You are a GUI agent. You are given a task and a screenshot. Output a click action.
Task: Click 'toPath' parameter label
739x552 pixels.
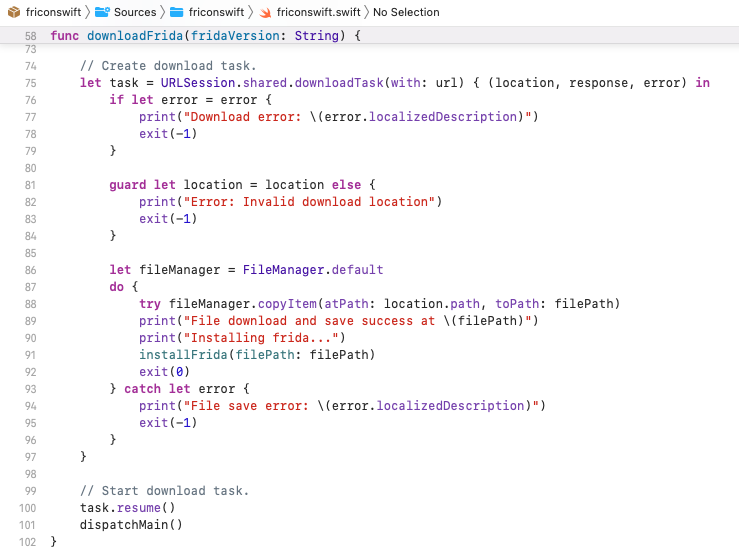517,304
